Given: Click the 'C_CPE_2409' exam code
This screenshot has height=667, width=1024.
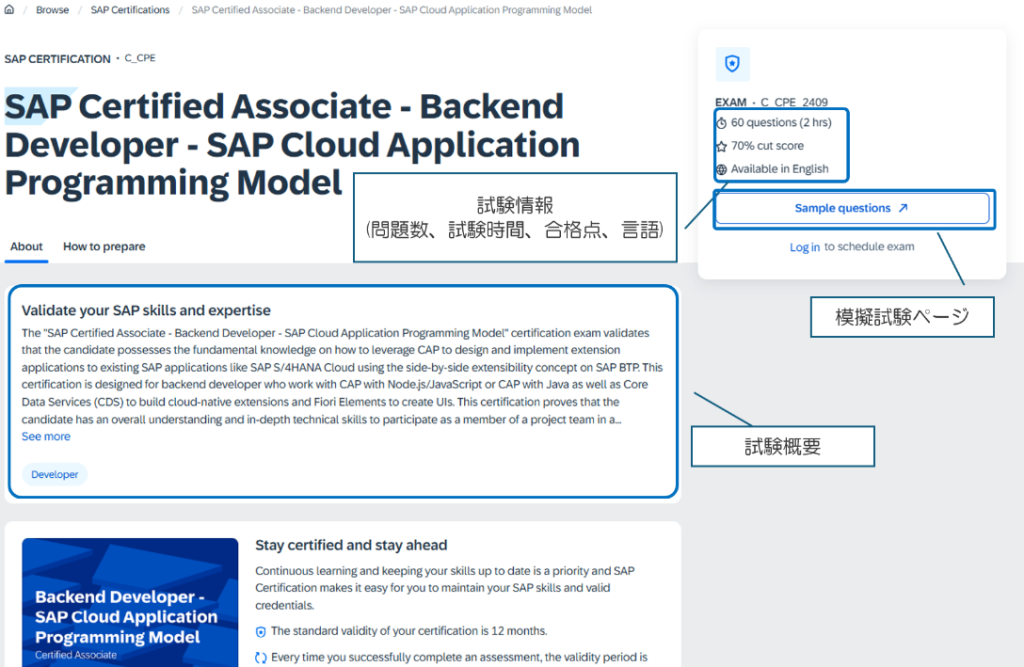Looking at the screenshot, I should point(794,102).
